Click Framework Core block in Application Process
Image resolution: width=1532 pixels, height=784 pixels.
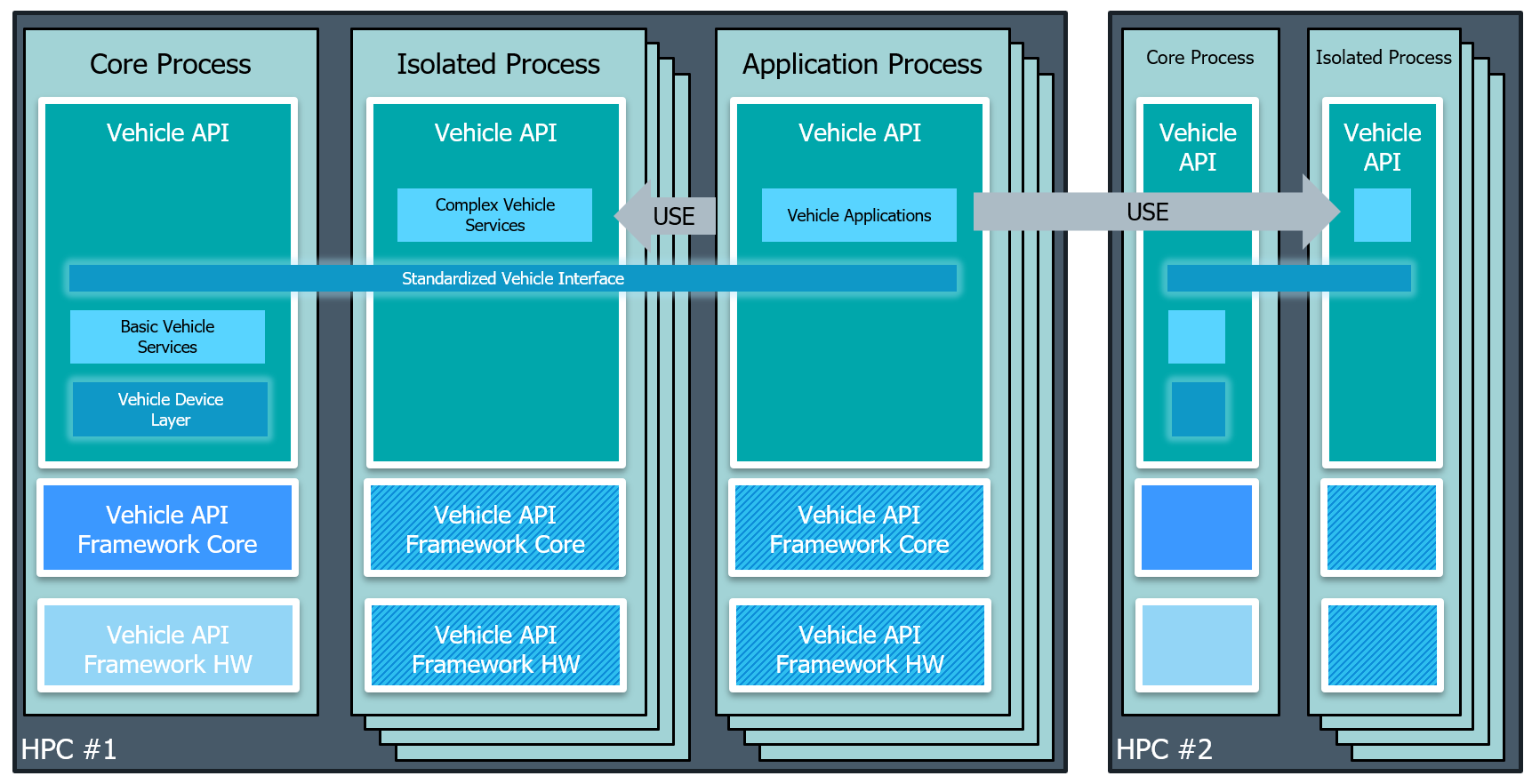859,529
